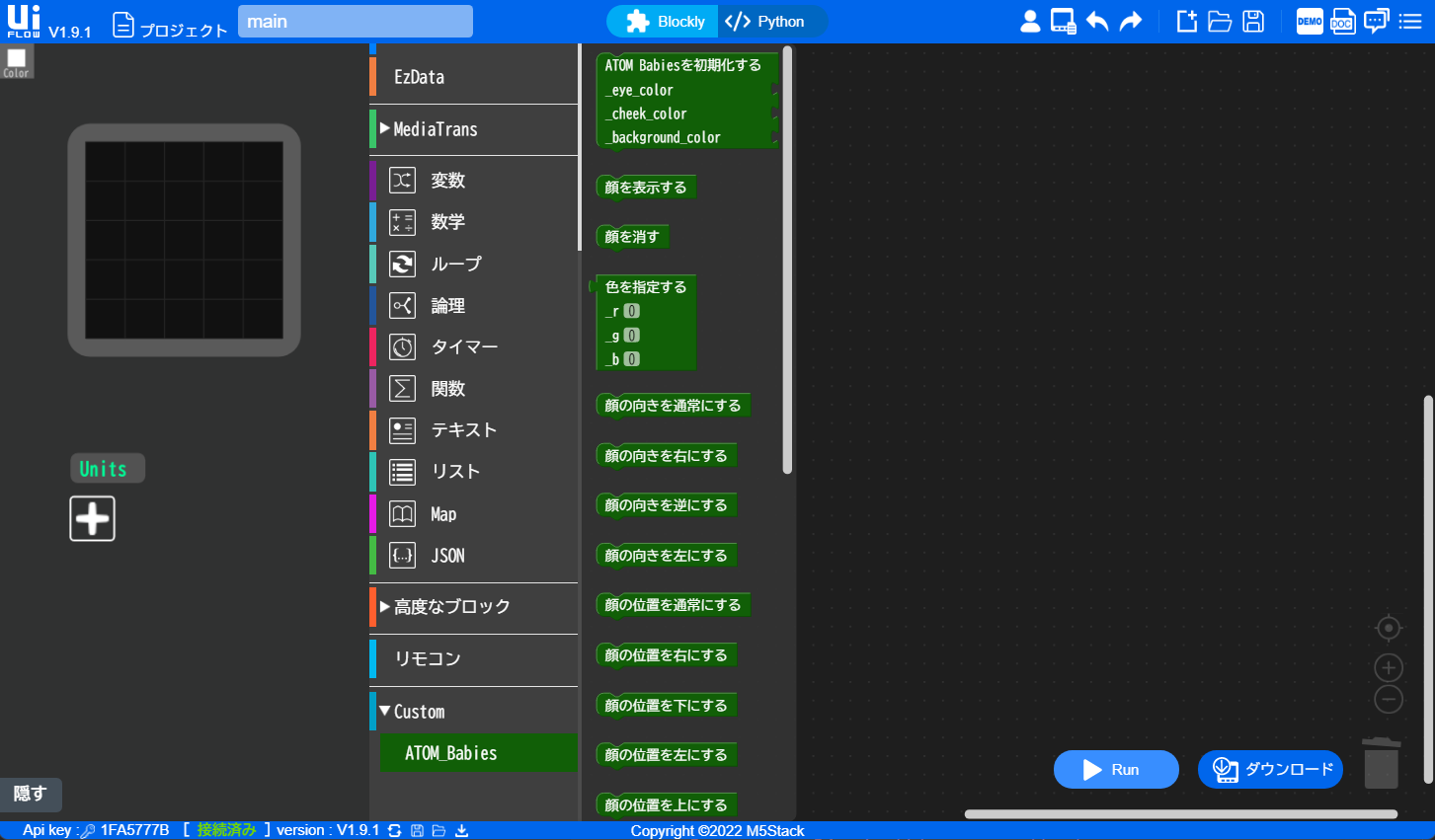Switch to Blockly mode
Screen dimensions: 1435x840
[664, 22]
